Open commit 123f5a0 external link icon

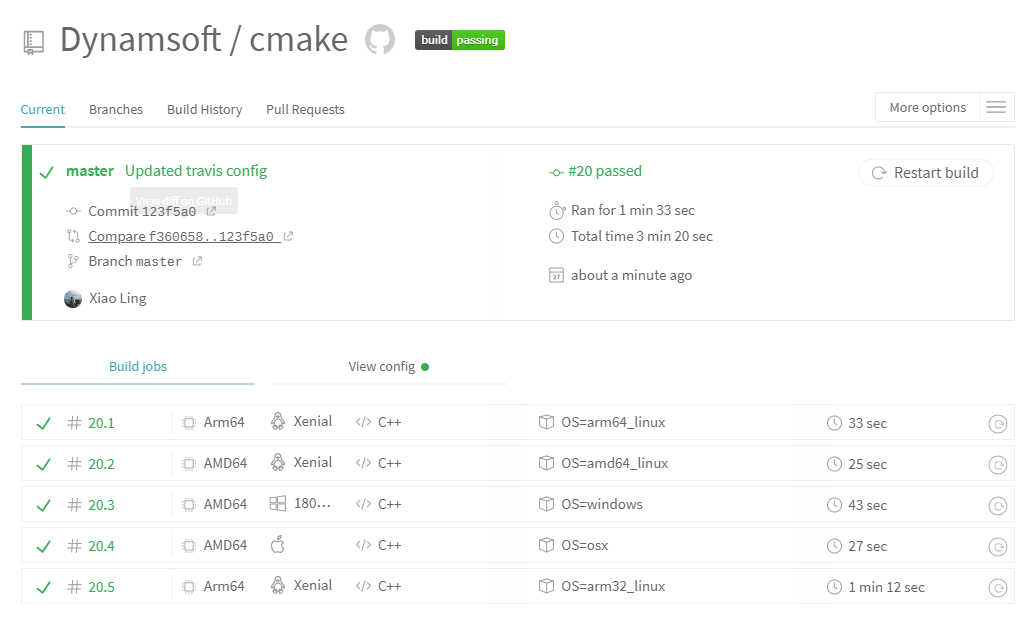[x=211, y=211]
